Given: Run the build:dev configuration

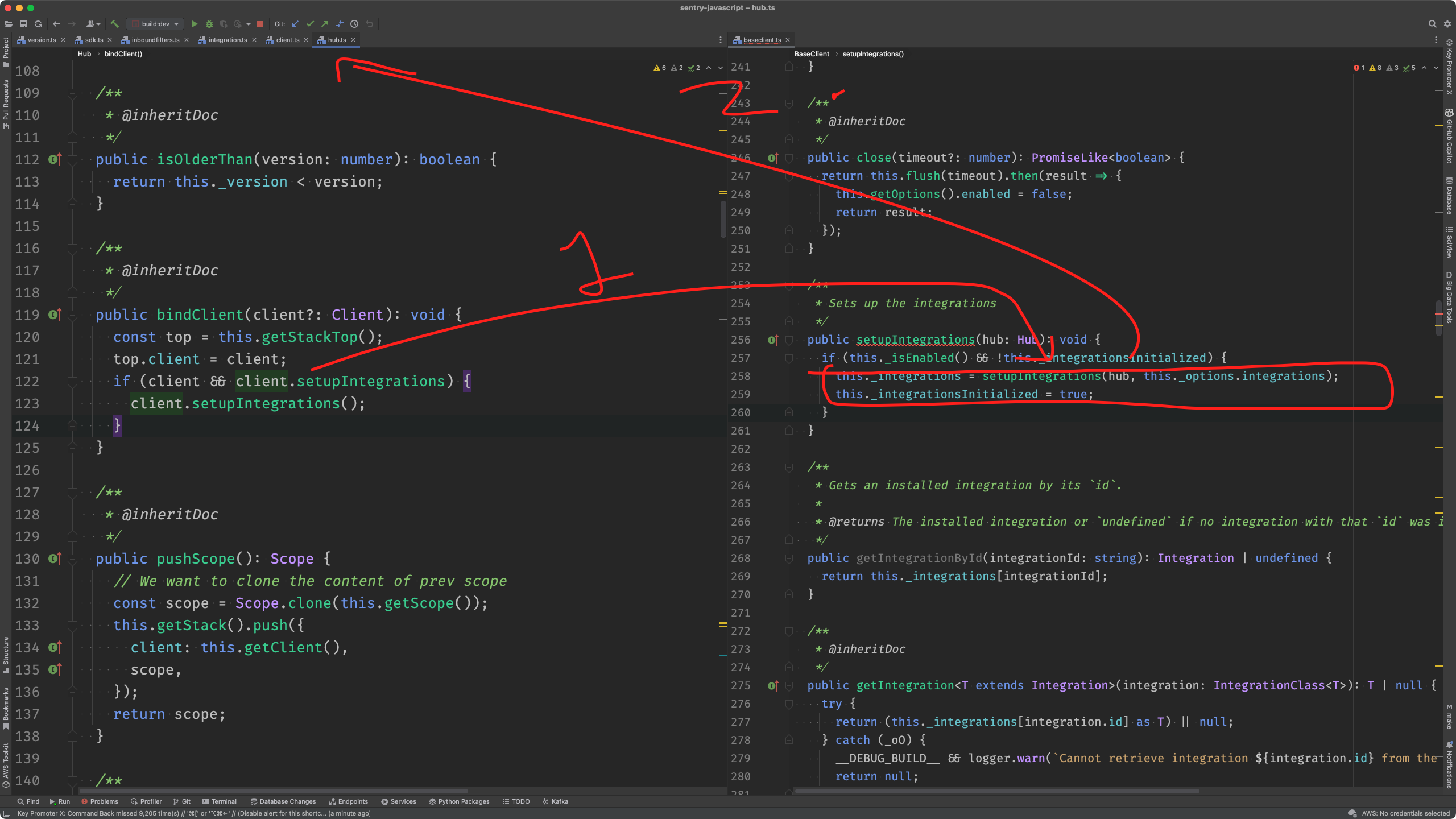Looking at the screenshot, I should pos(195,24).
